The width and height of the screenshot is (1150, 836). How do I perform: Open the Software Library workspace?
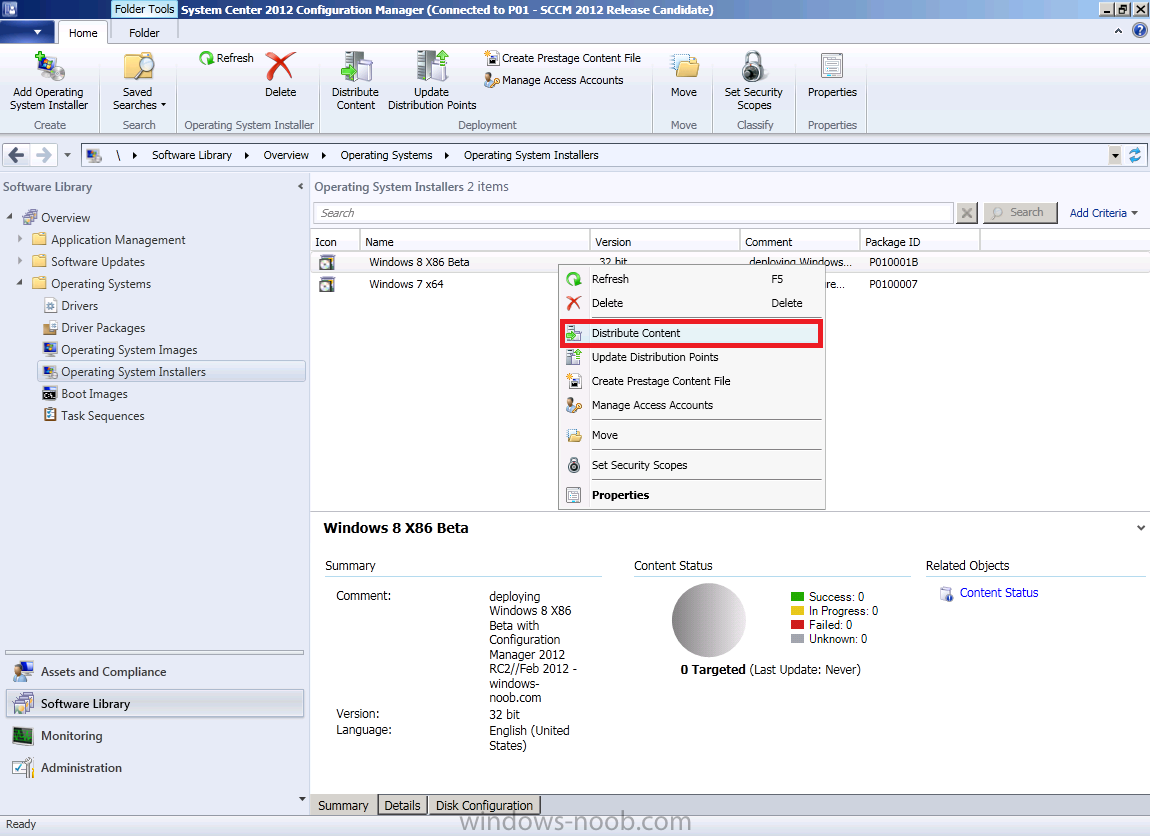tap(155, 704)
